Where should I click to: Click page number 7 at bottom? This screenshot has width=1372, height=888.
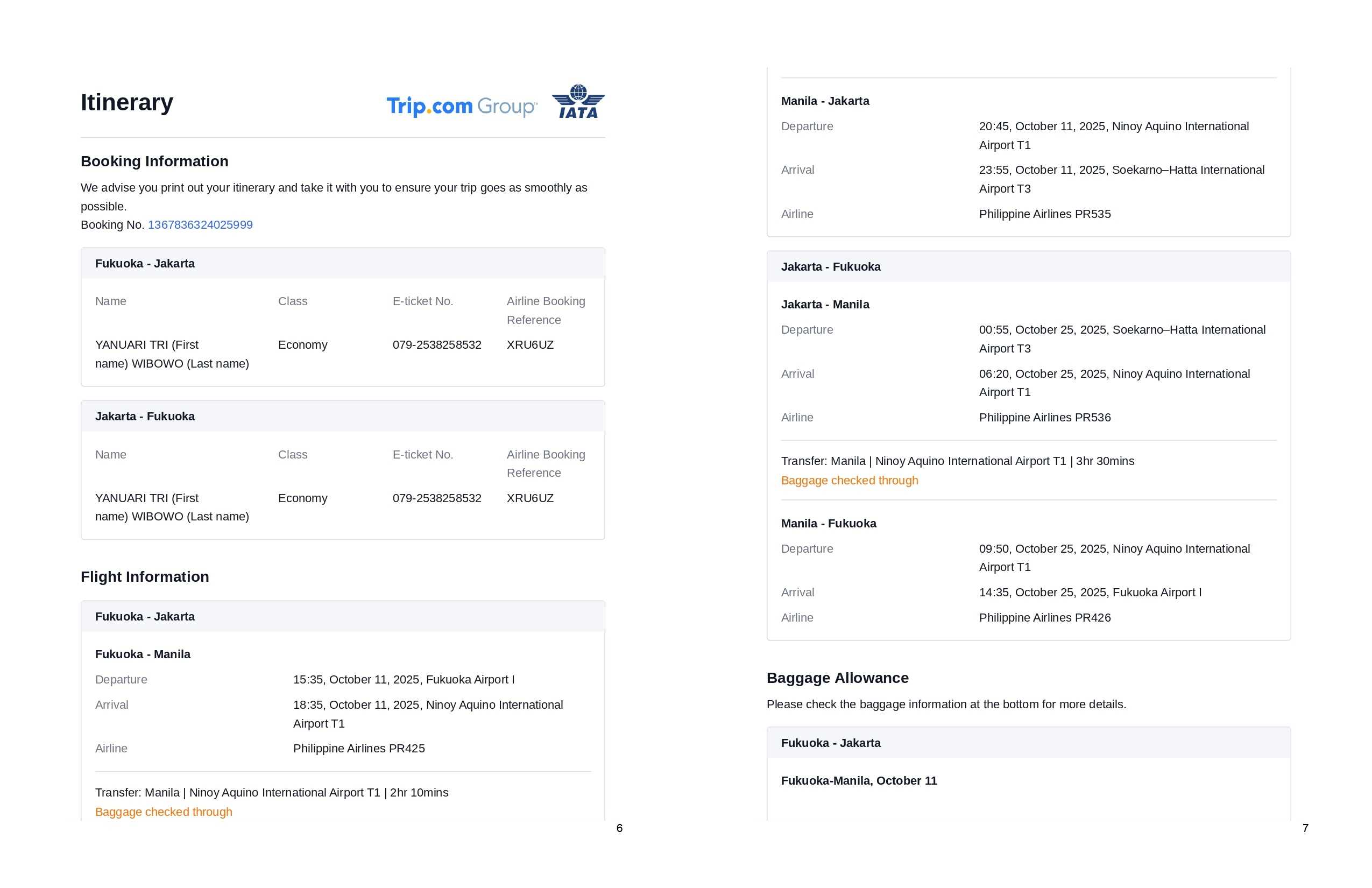click(x=1305, y=828)
